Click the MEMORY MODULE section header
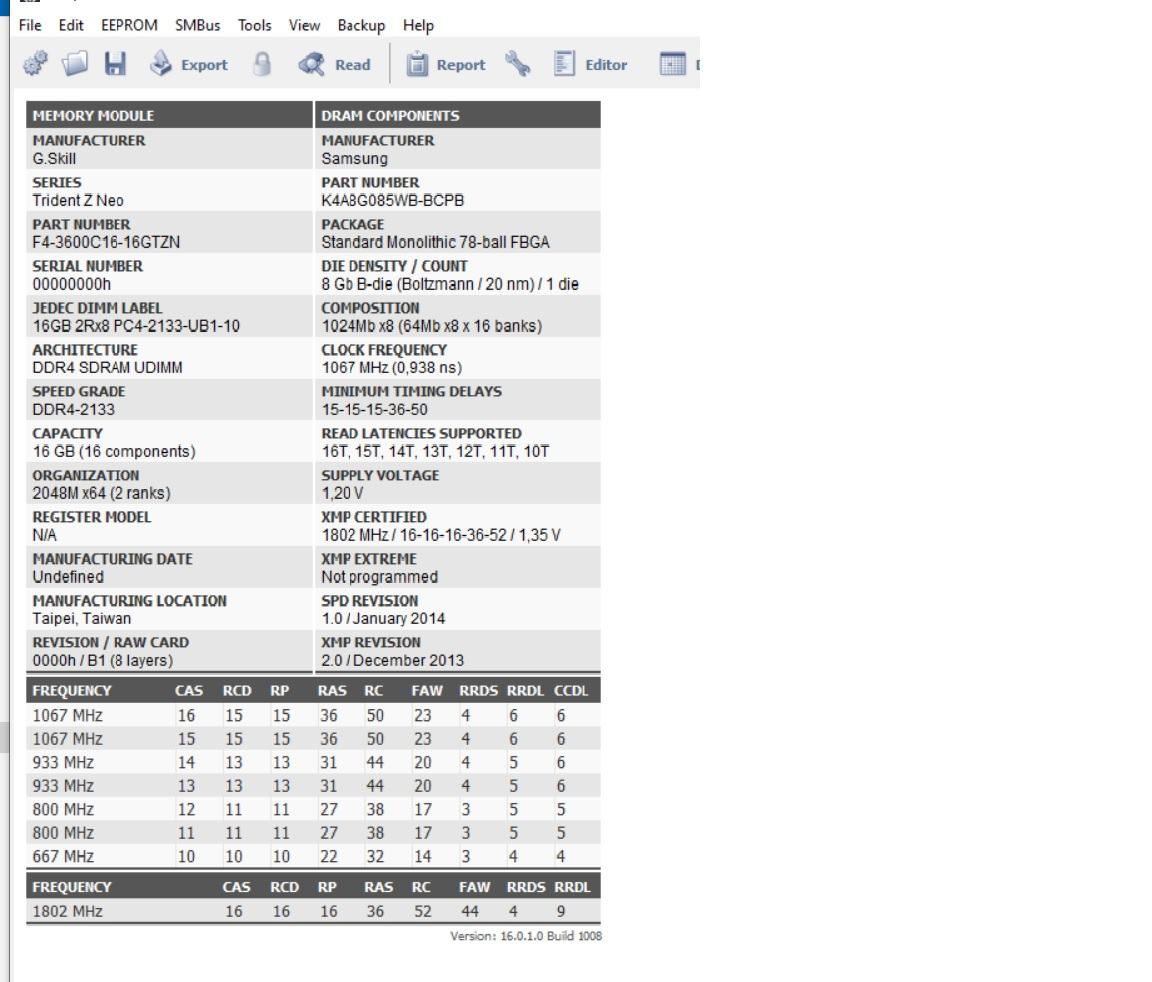This screenshot has height=982, width=1152. coord(169,115)
